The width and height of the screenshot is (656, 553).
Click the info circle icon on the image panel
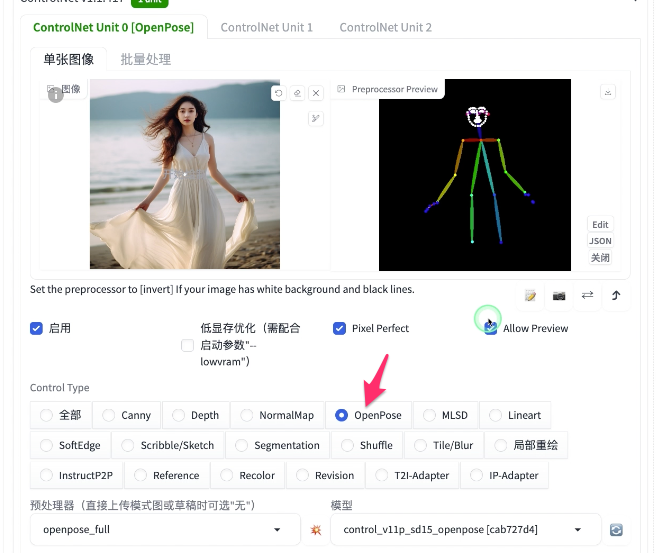56,95
